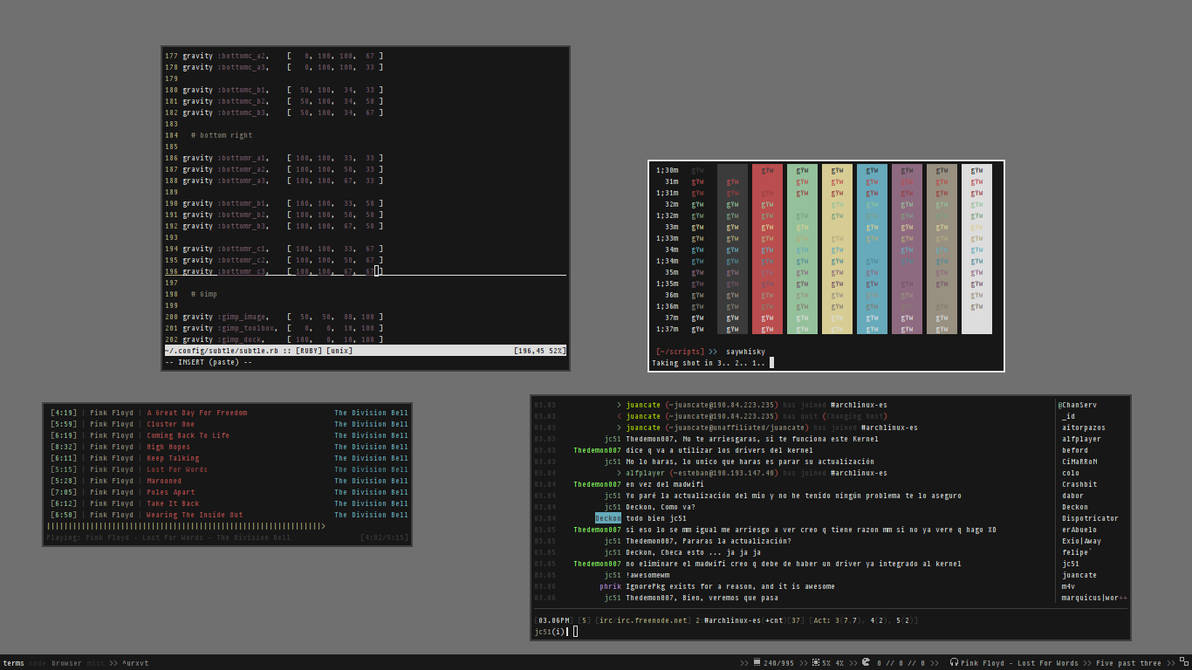Image resolution: width=1192 pixels, height=670 pixels.
Task: Click the '03.06PM' time in IRC status bar
Action: pos(554,621)
